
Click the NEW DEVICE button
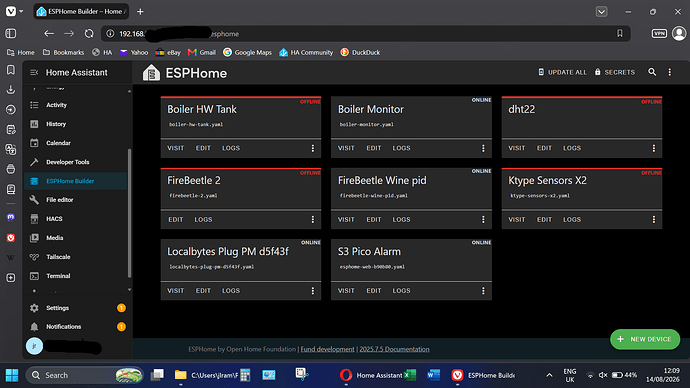coord(645,339)
